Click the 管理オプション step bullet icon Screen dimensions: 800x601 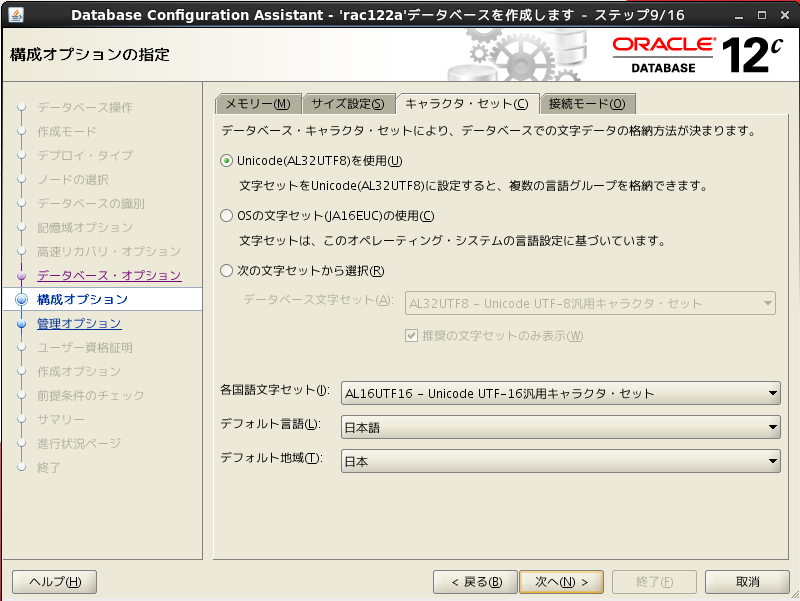(x=21, y=323)
